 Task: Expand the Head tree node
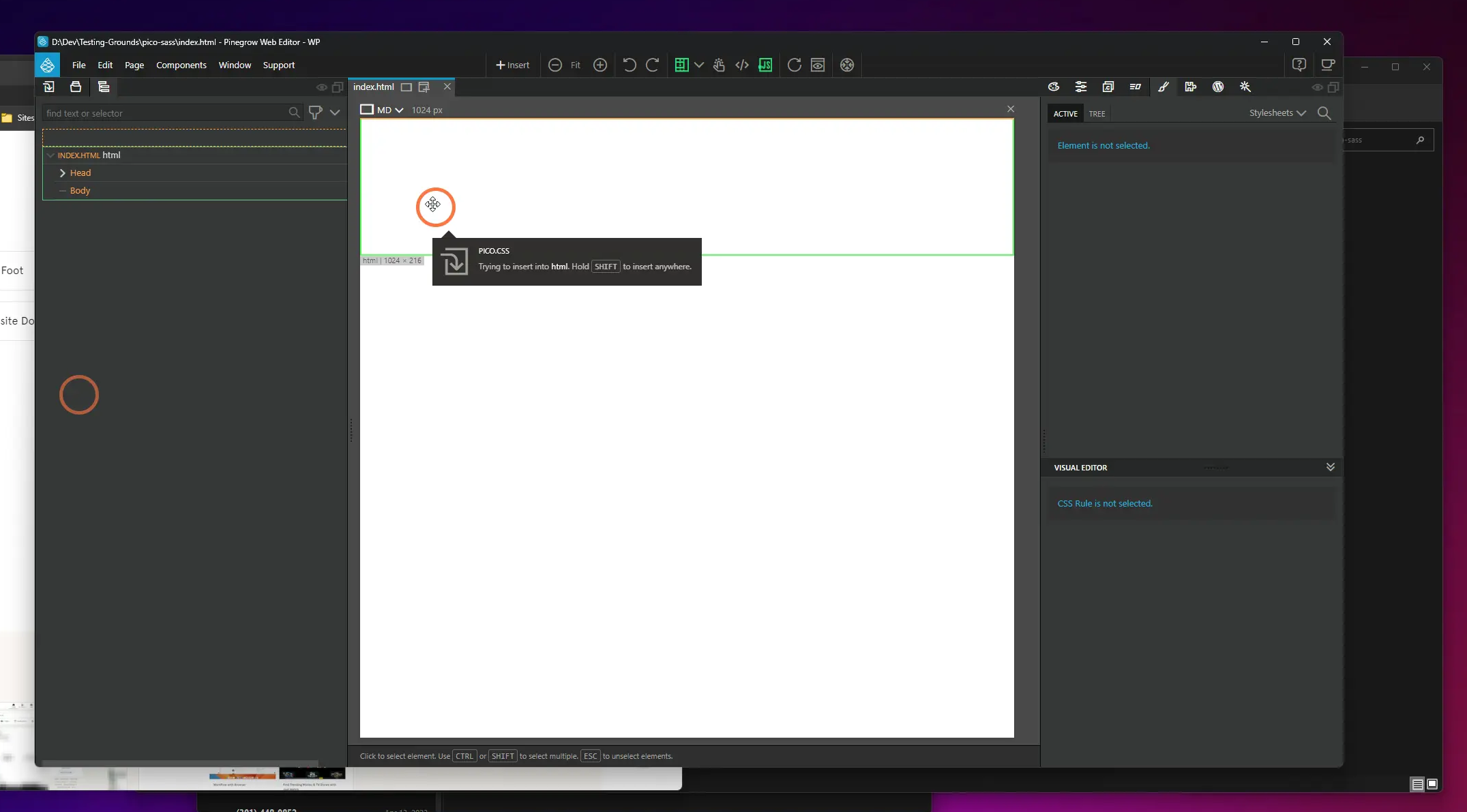(x=63, y=173)
